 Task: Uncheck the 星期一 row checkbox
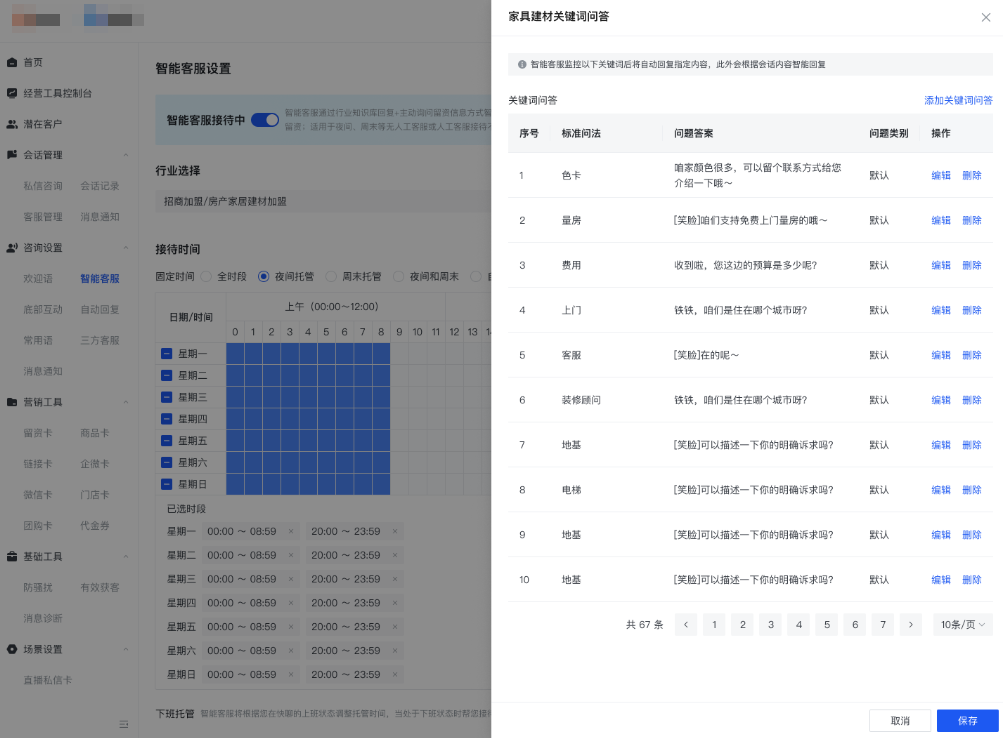166,353
